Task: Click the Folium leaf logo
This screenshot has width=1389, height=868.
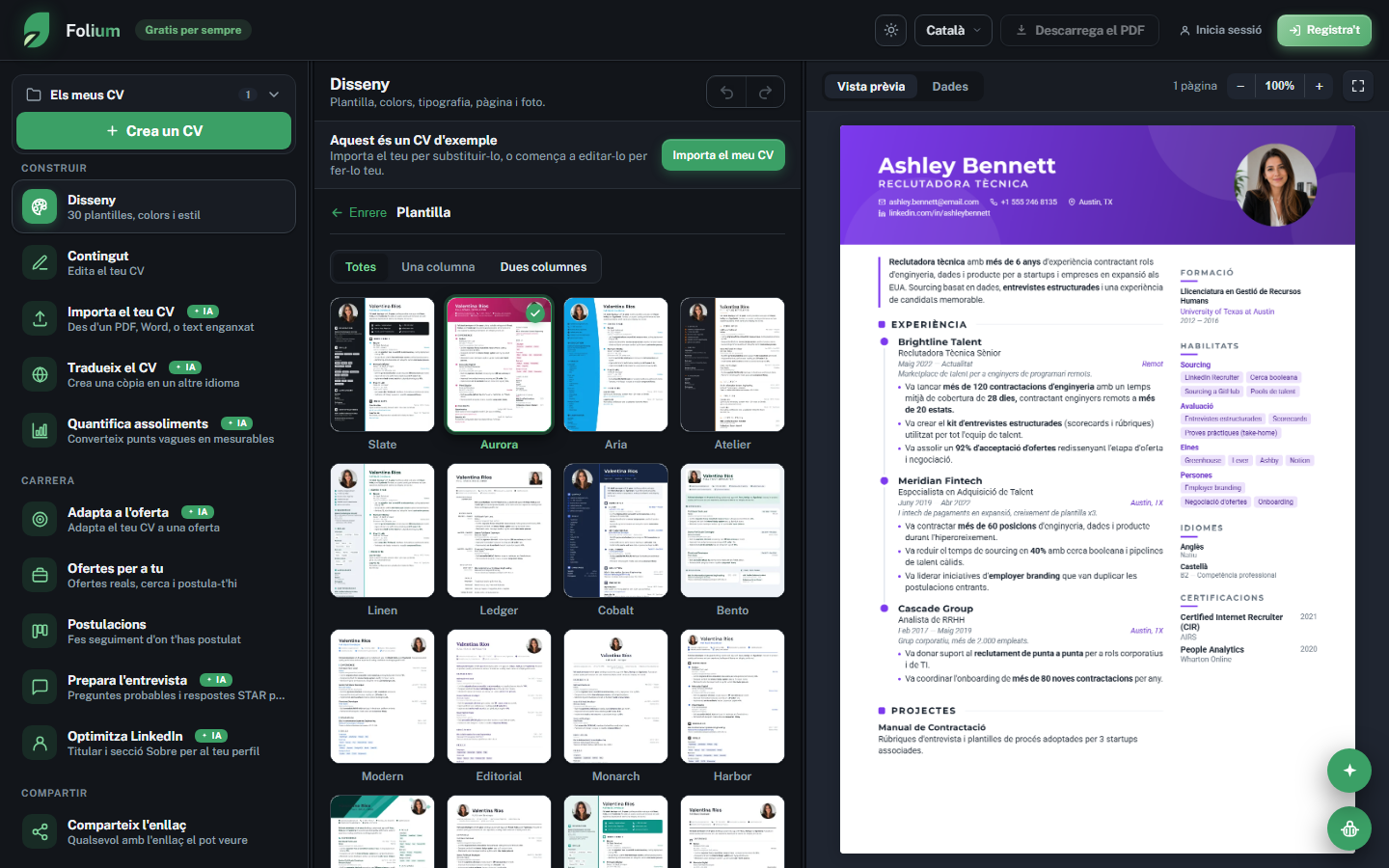Action: [37, 30]
